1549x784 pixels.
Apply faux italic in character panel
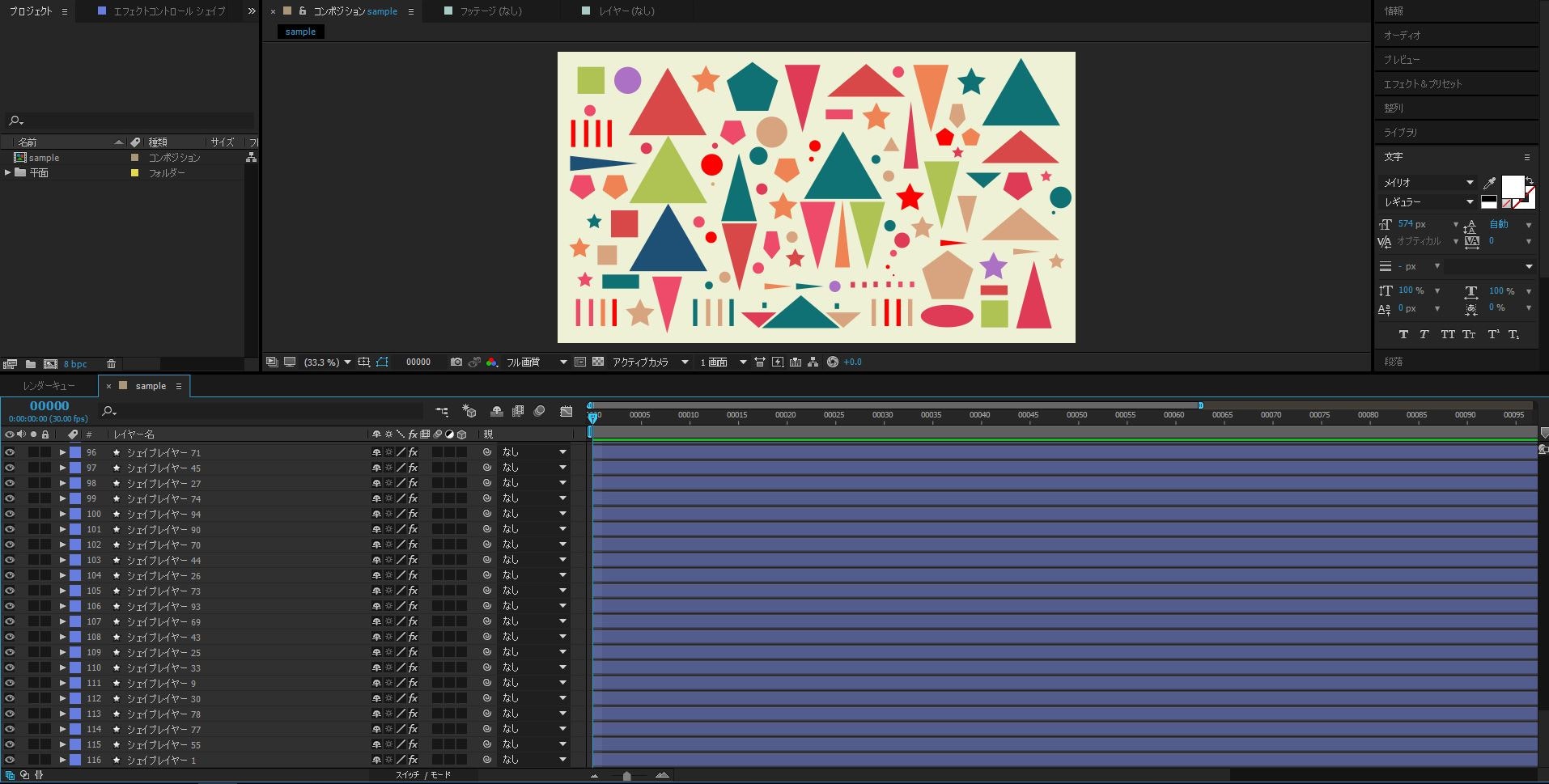[x=1424, y=334]
